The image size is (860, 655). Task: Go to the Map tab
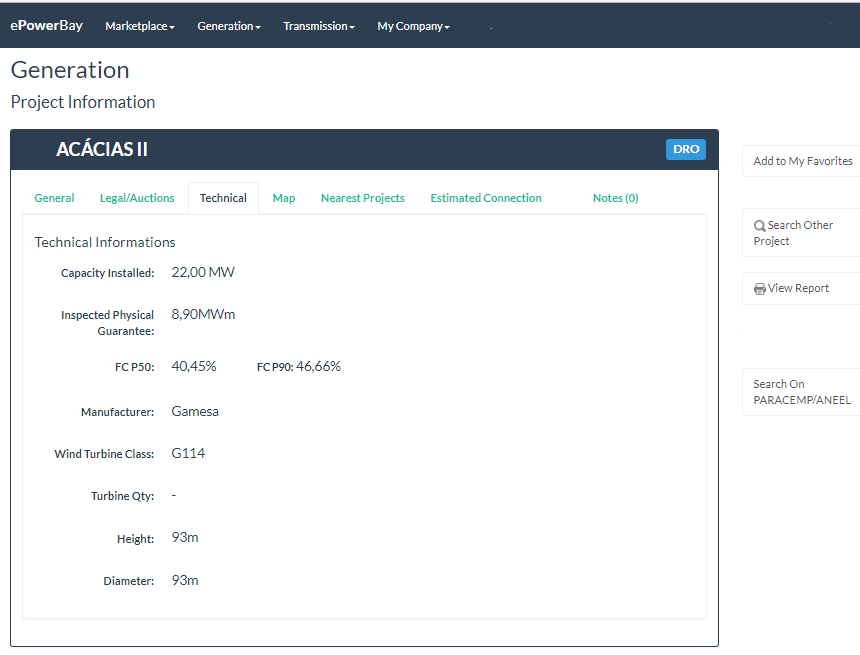[284, 198]
